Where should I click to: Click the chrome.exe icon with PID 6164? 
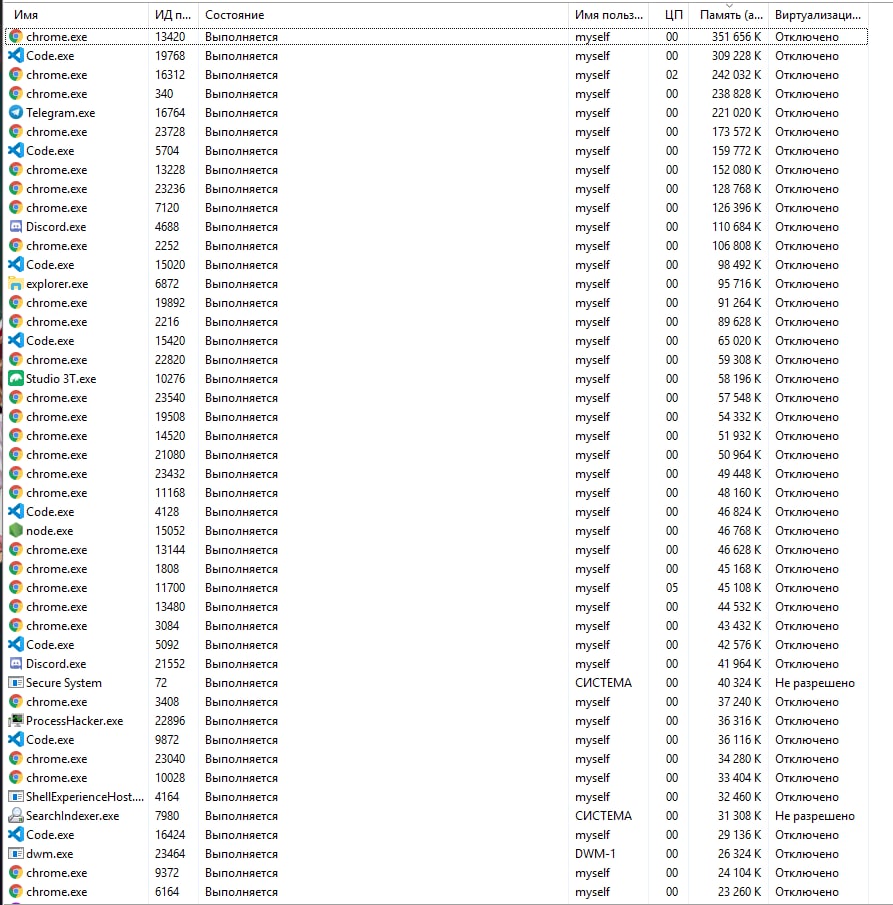click(16, 892)
